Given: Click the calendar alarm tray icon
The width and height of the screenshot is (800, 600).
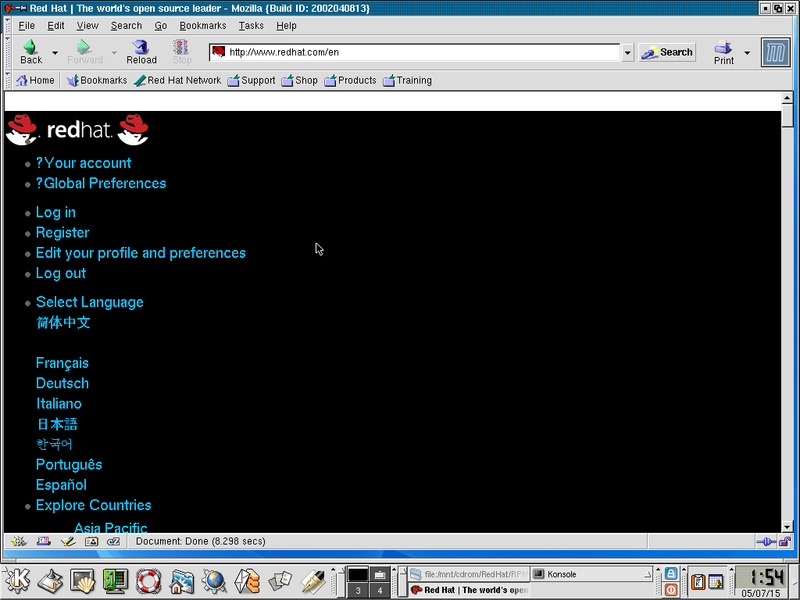Looking at the screenshot, I should click(x=716, y=582).
